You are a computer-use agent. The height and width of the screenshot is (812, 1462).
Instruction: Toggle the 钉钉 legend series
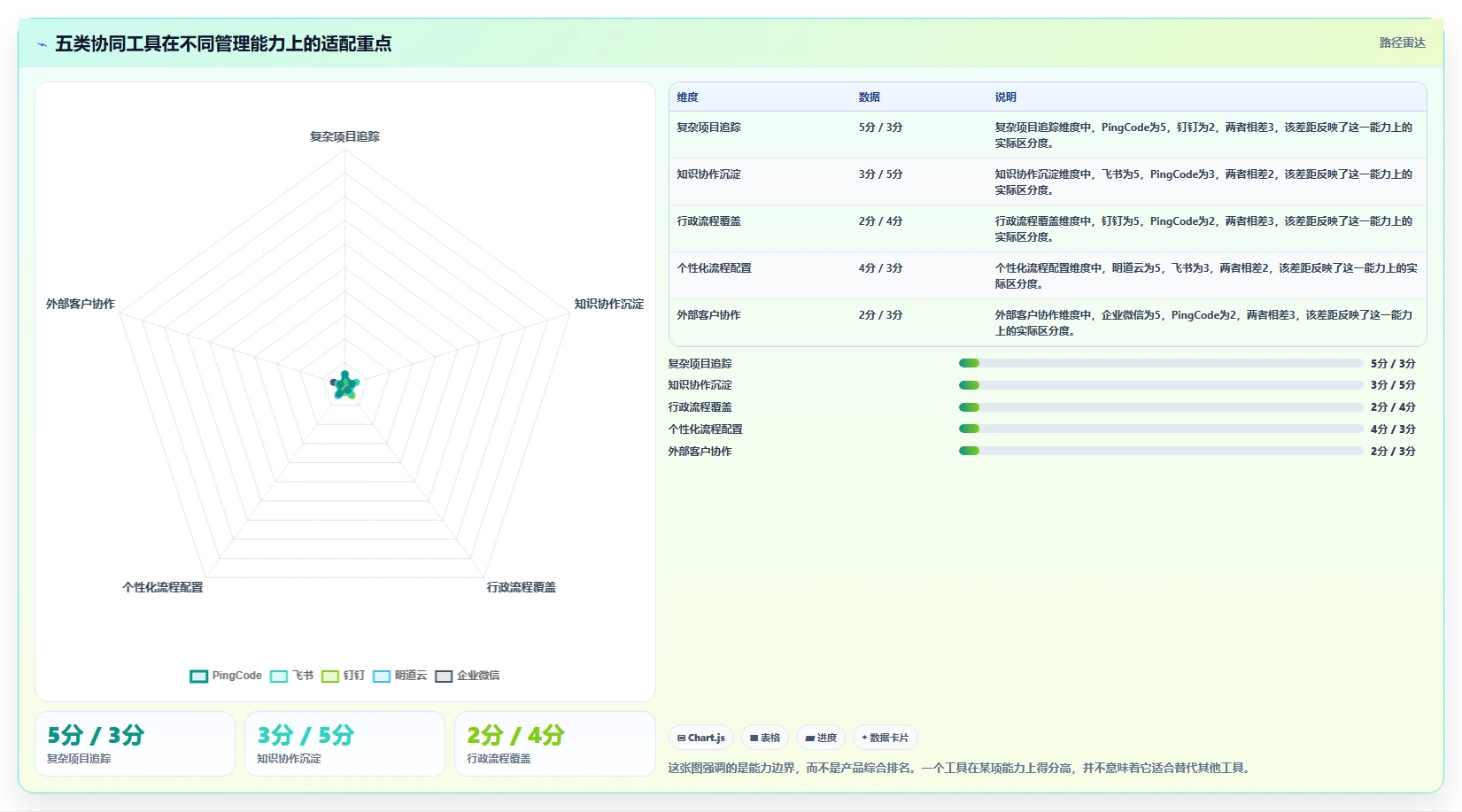pos(344,676)
